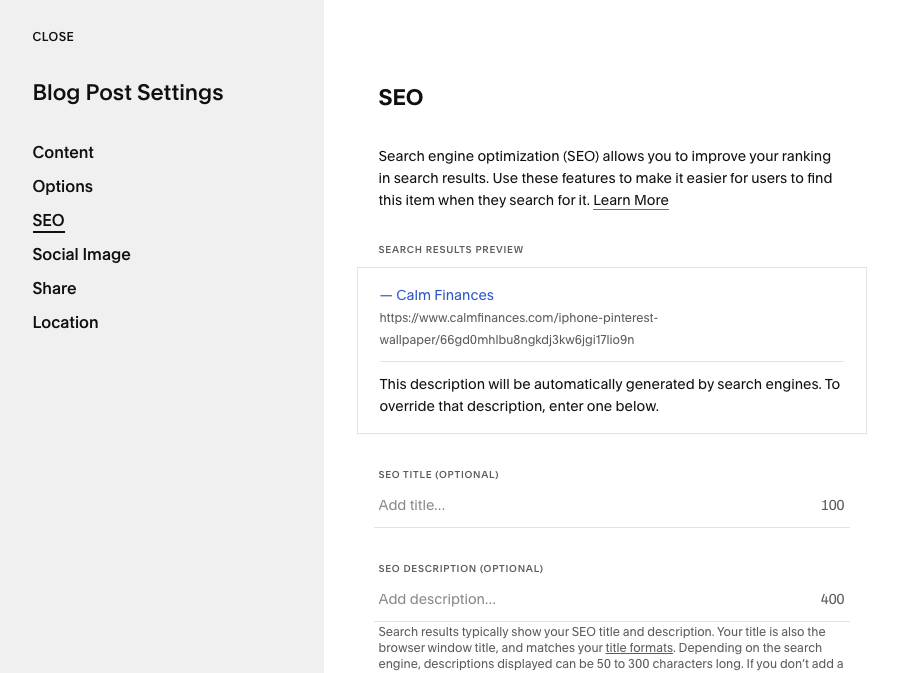899x673 pixels.
Task: Click the Calm Finances preview title
Action: coord(437,295)
